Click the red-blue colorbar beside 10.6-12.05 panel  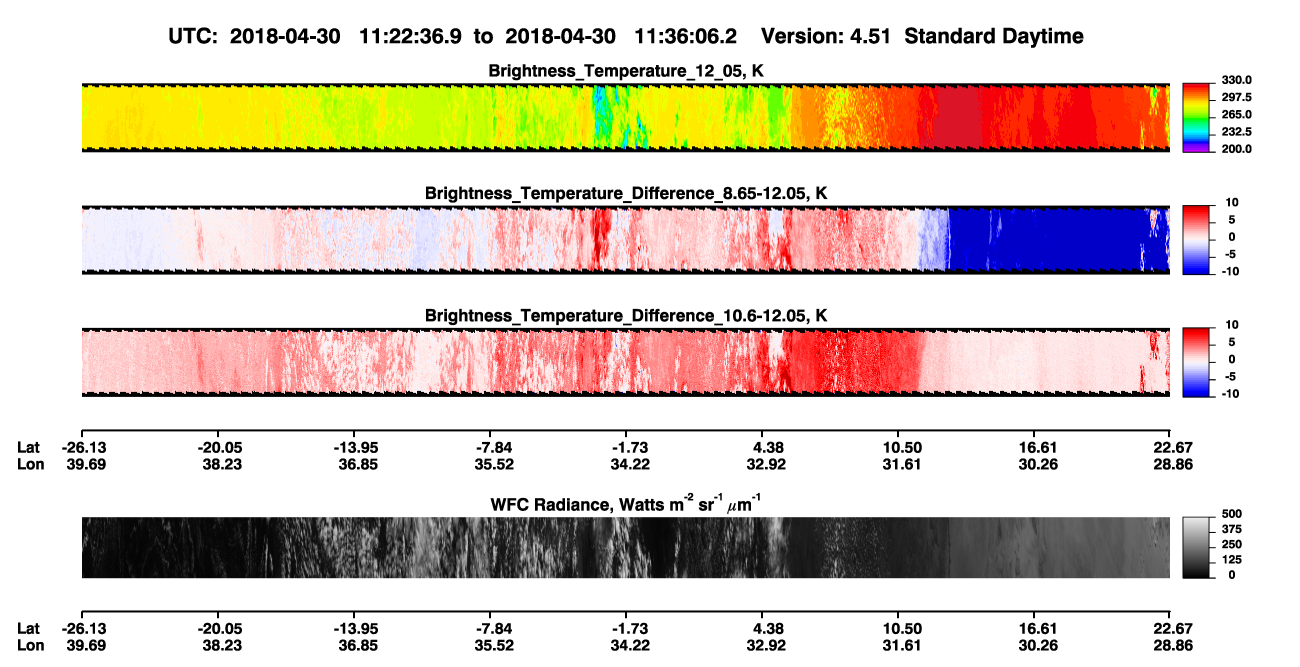[x=1195, y=361]
